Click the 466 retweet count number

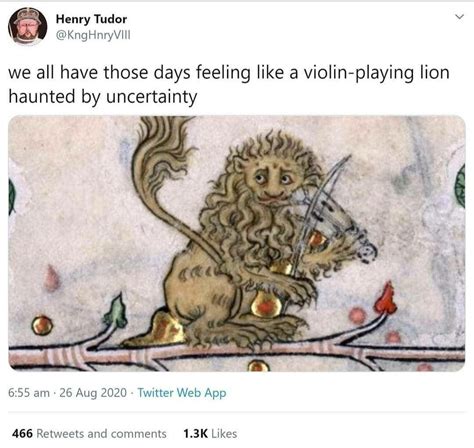click(22, 434)
